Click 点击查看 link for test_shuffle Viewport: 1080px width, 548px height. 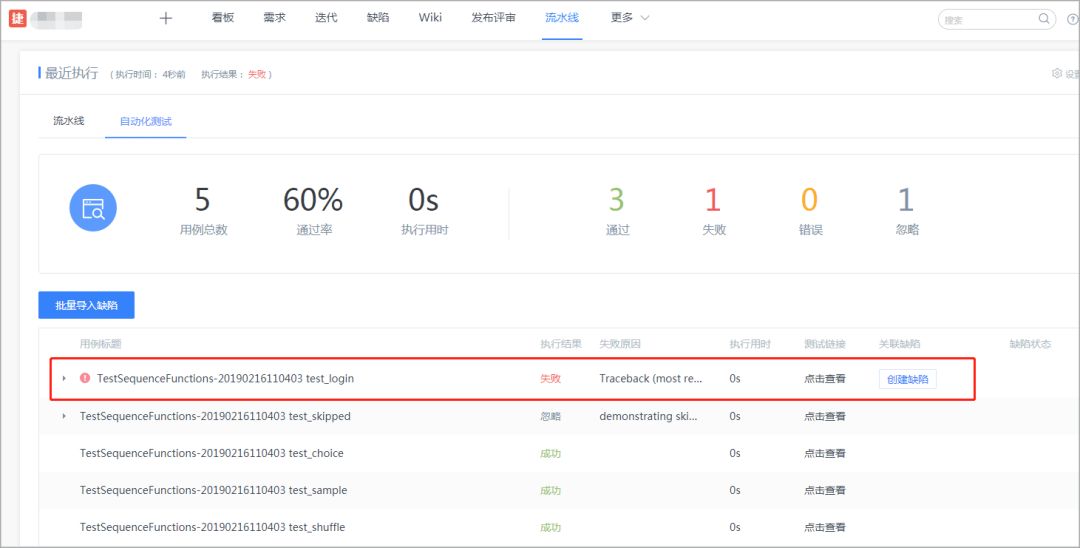pyautogui.click(x=825, y=527)
